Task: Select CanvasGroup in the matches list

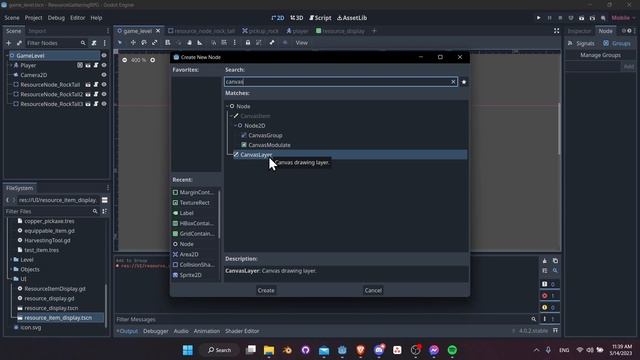Action: tap(265, 136)
